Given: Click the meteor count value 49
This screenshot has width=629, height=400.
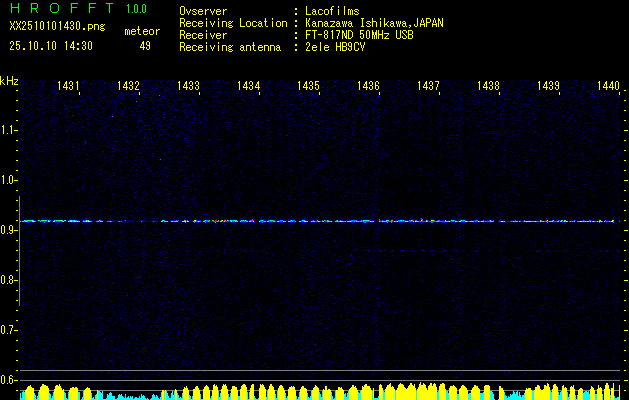Looking at the screenshot, I should click(x=145, y=45).
